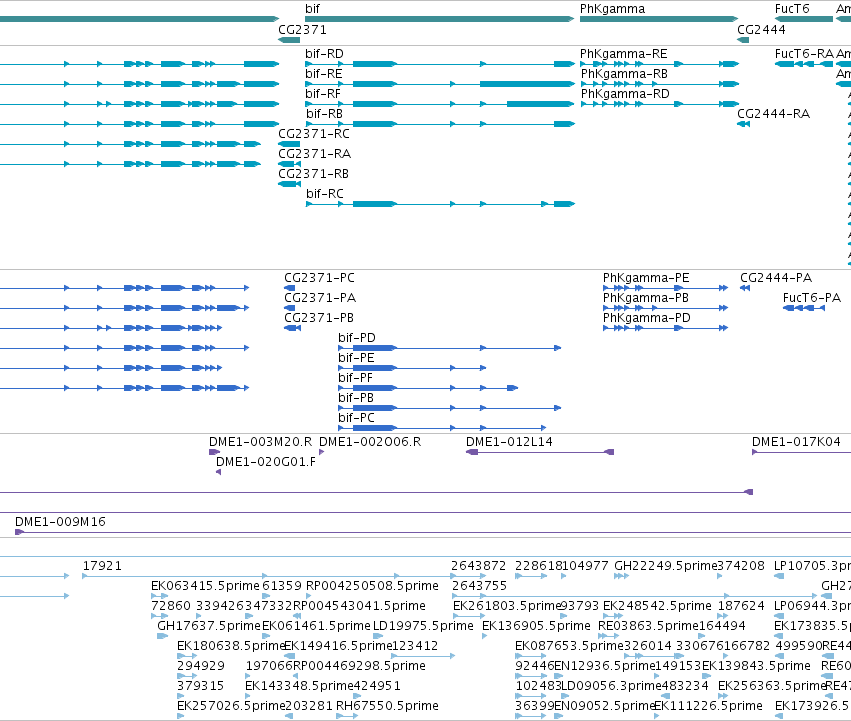Select protein PhKgamma-PE
The width and height of the screenshot is (851, 721).
(x=646, y=278)
